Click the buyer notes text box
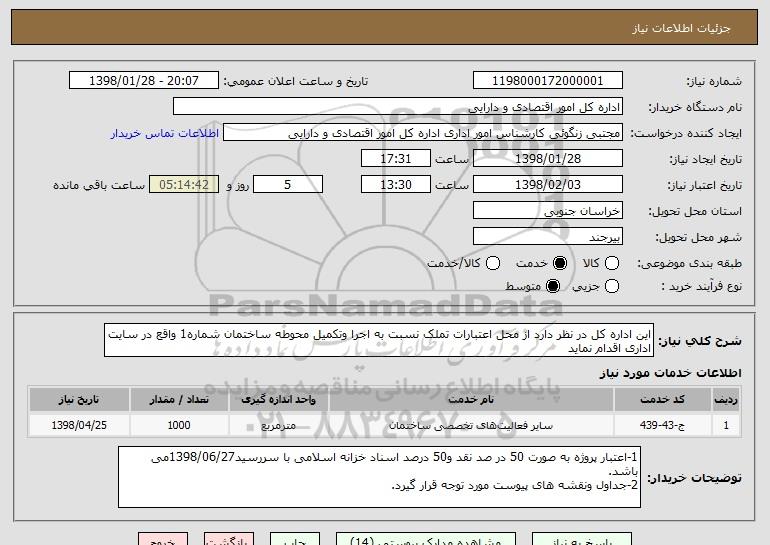The image size is (770, 545). pos(379,477)
